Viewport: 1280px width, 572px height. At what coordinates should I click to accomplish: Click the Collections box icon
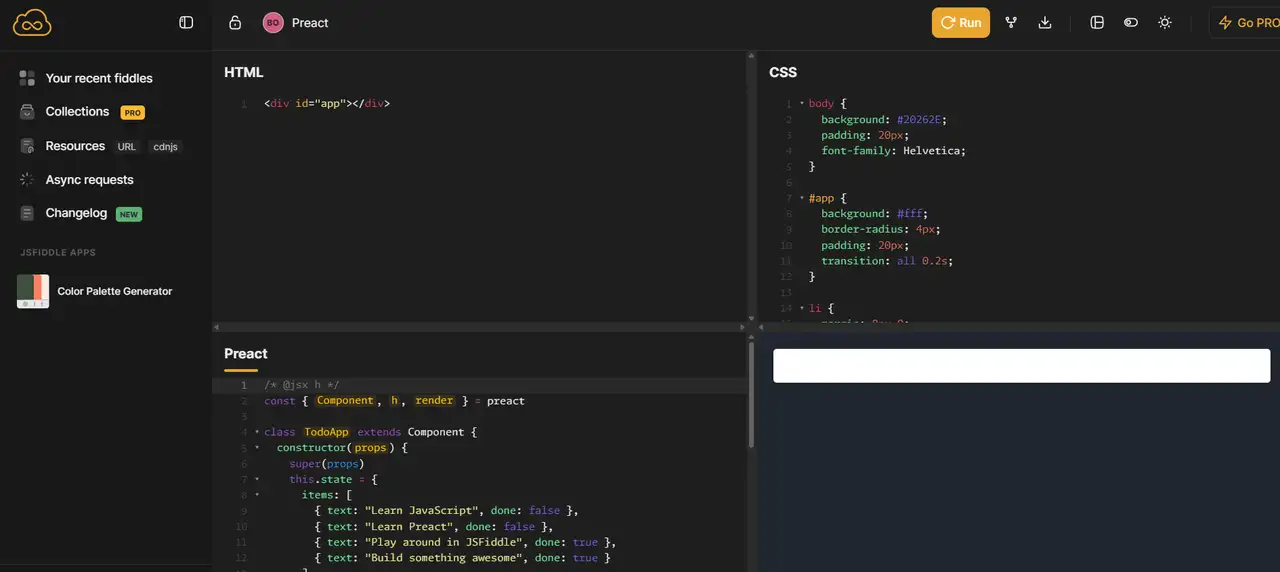[27, 112]
